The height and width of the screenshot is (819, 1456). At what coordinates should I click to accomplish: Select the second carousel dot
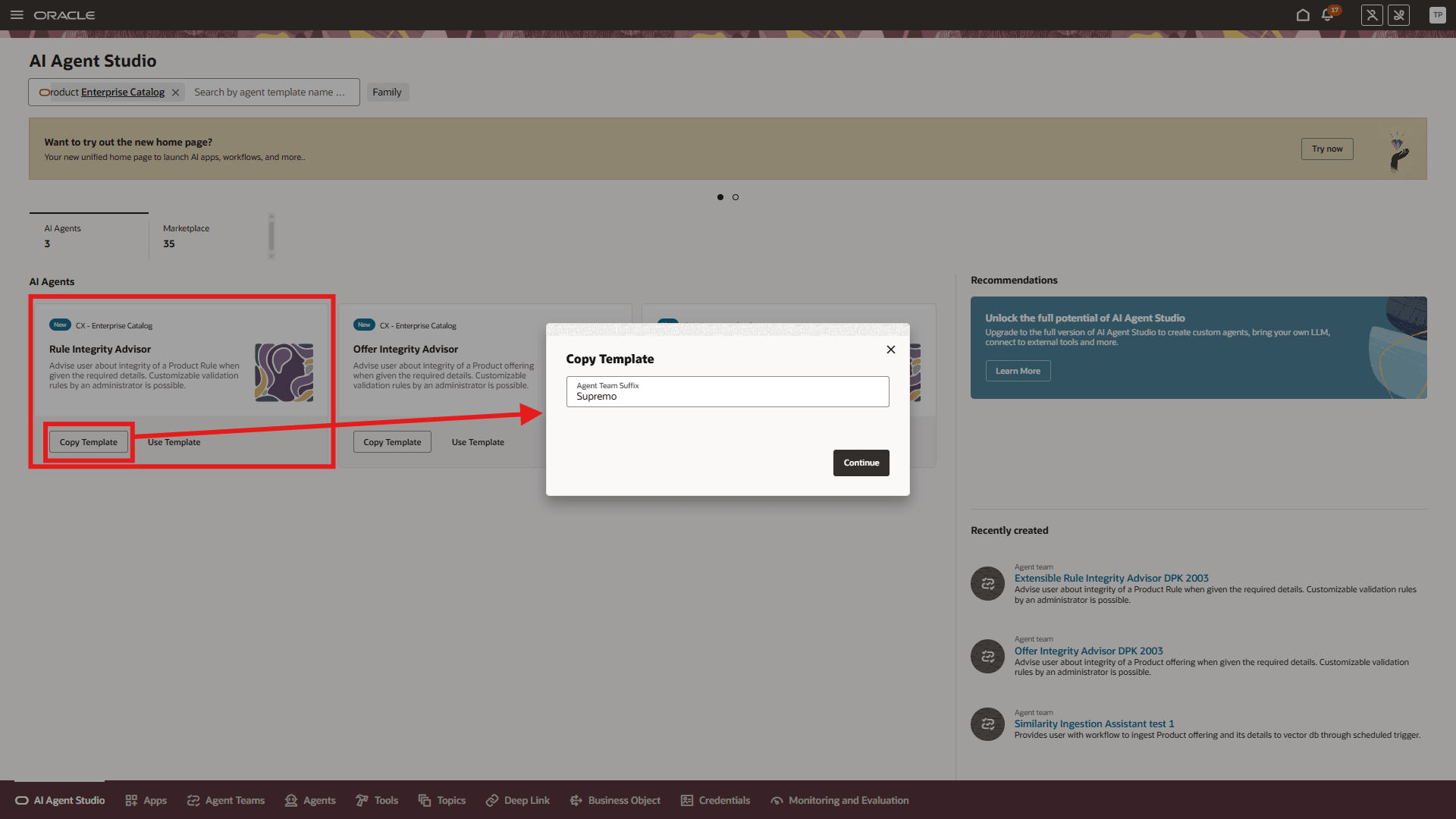pyautogui.click(x=736, y=197)
